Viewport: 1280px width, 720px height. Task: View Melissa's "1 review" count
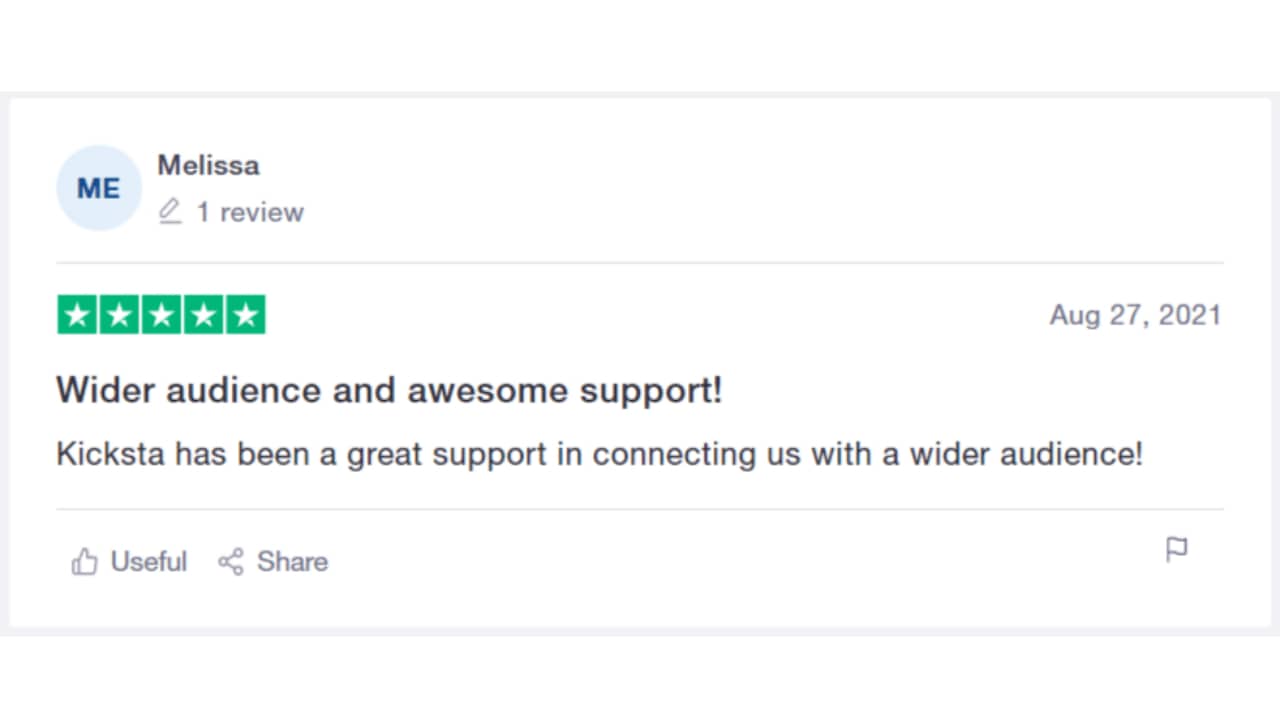(x=250, y=212)
